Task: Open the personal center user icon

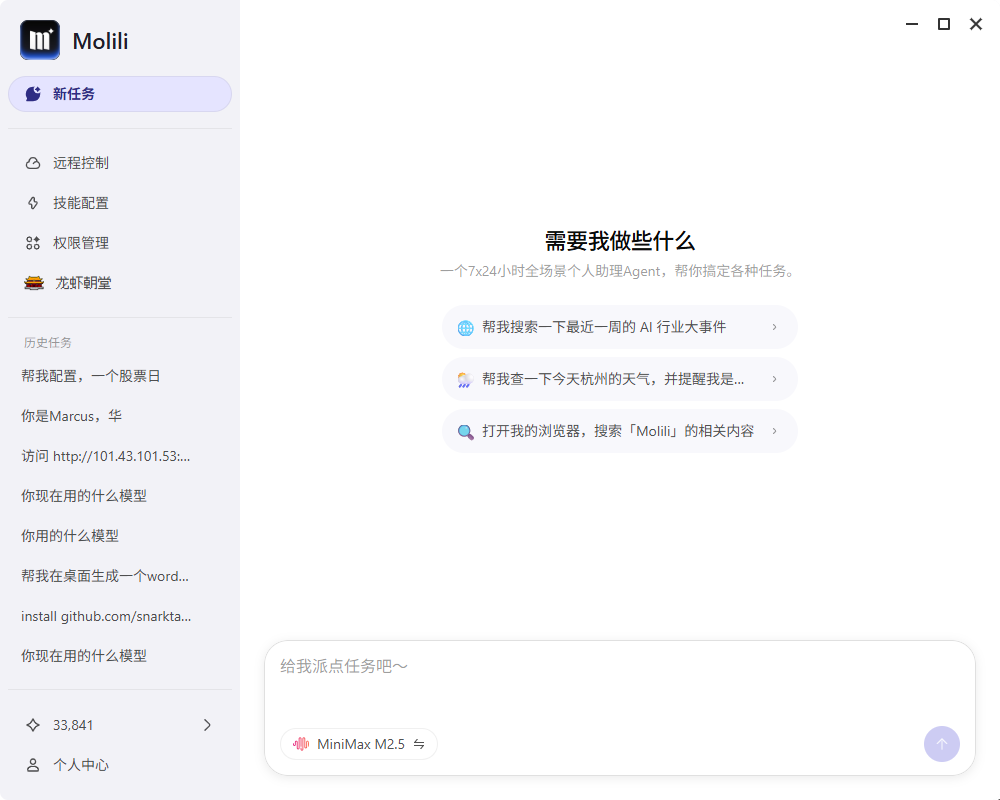Action: (33, 765)
